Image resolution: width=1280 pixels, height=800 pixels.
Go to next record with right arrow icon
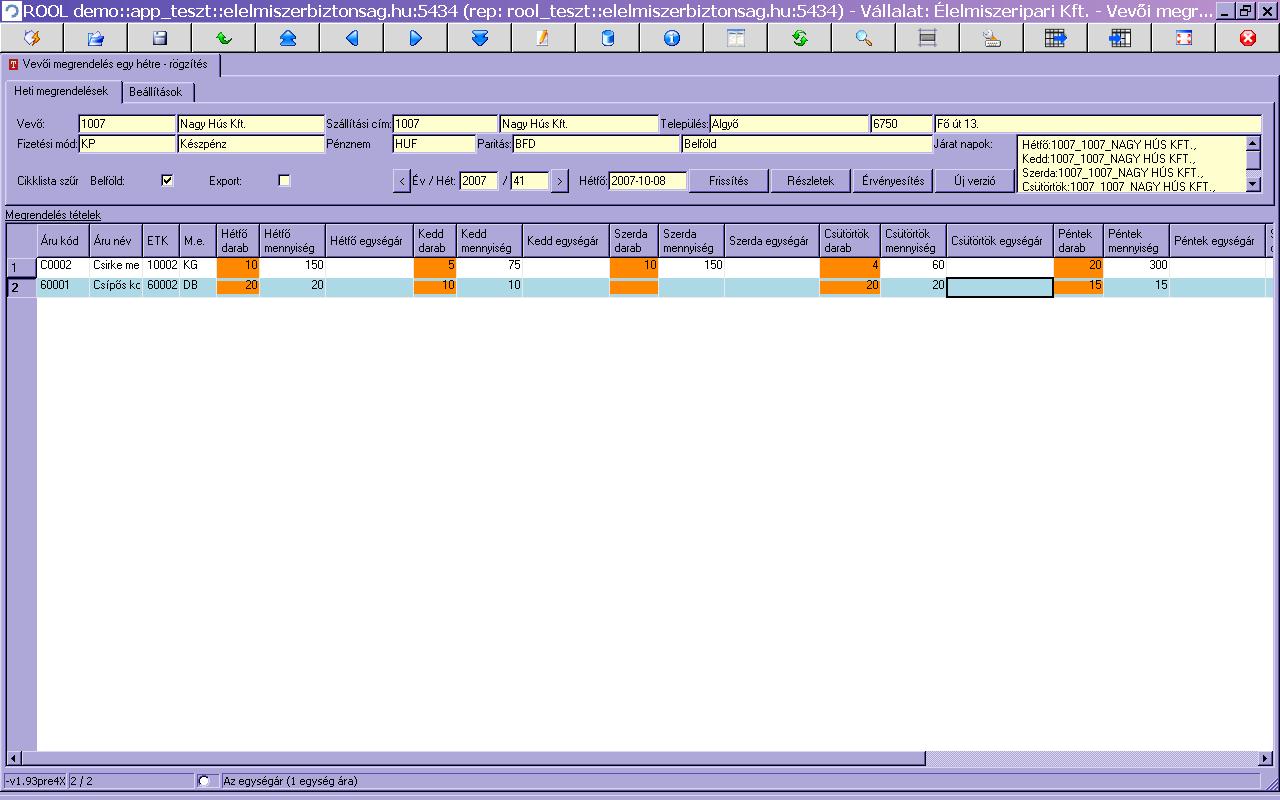415,38
